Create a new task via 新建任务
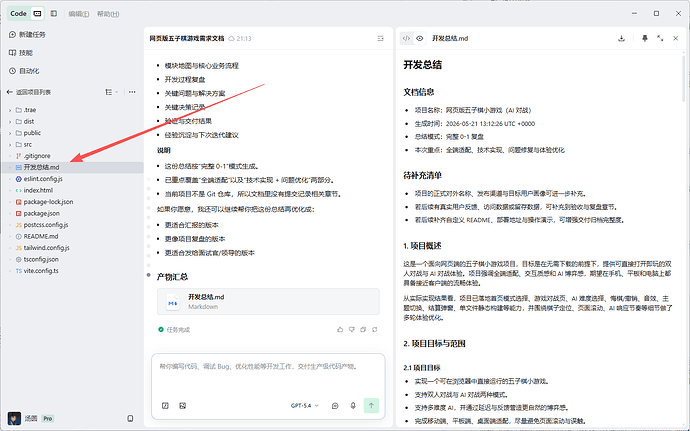The width and height of the screenshot is (690, 431). [x=27, y=34]
